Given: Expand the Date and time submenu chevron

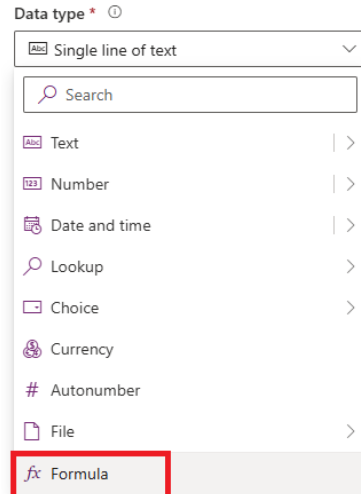Looking at the screenshot, I should coord(350,225).
